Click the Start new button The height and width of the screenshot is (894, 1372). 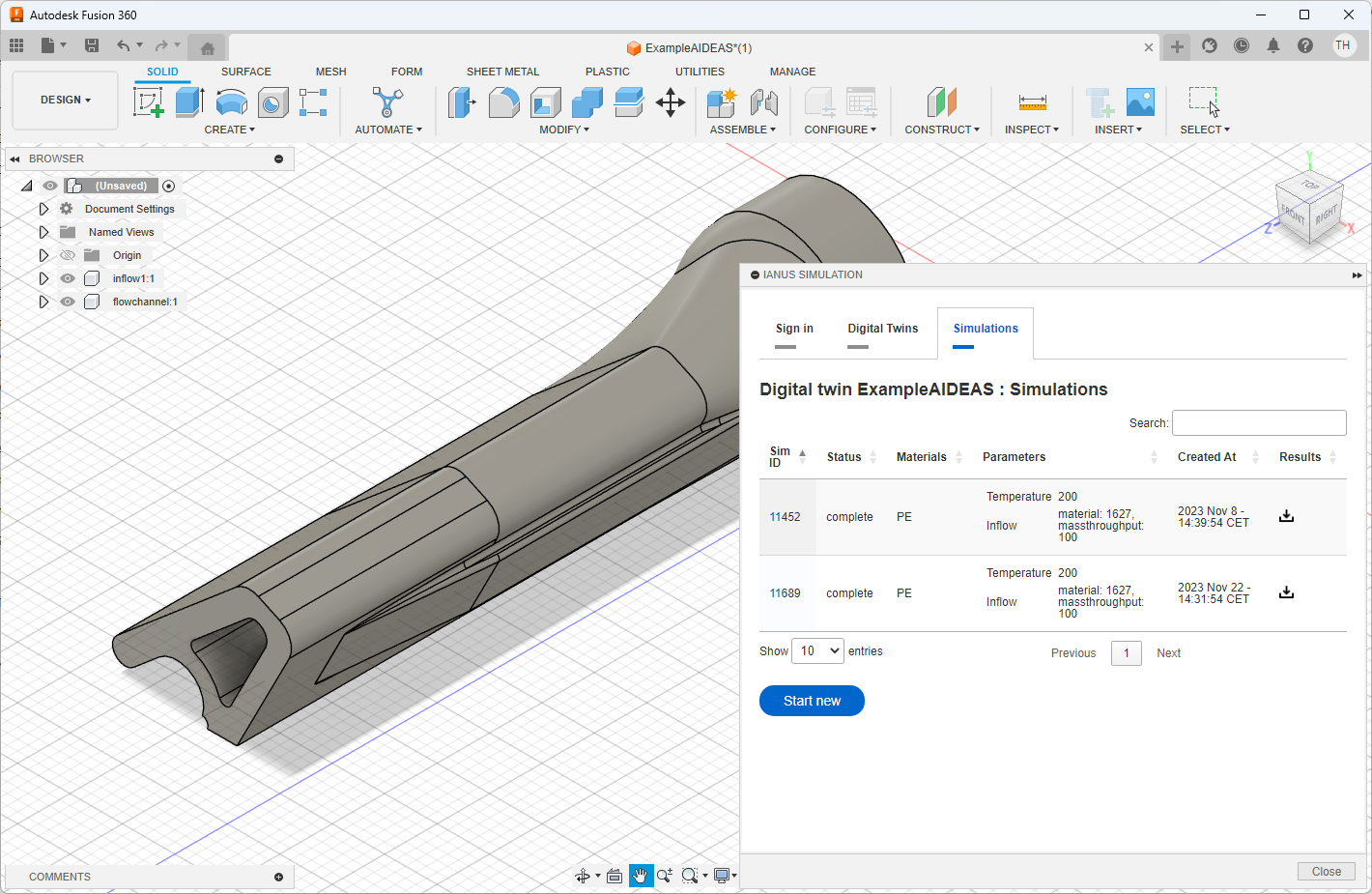pos(812,701)
